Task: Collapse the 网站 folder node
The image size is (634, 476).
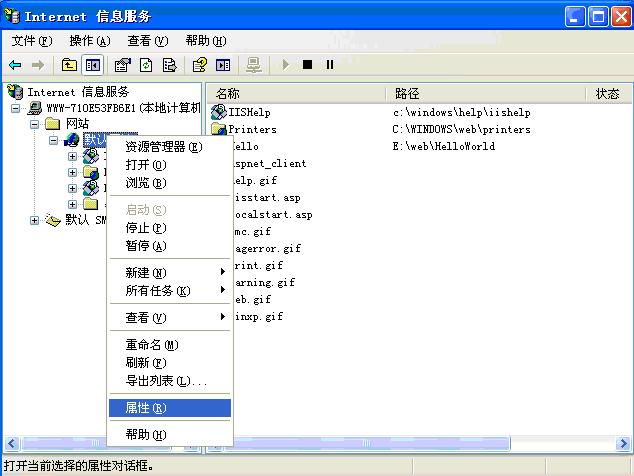Action: pos(35,124)
